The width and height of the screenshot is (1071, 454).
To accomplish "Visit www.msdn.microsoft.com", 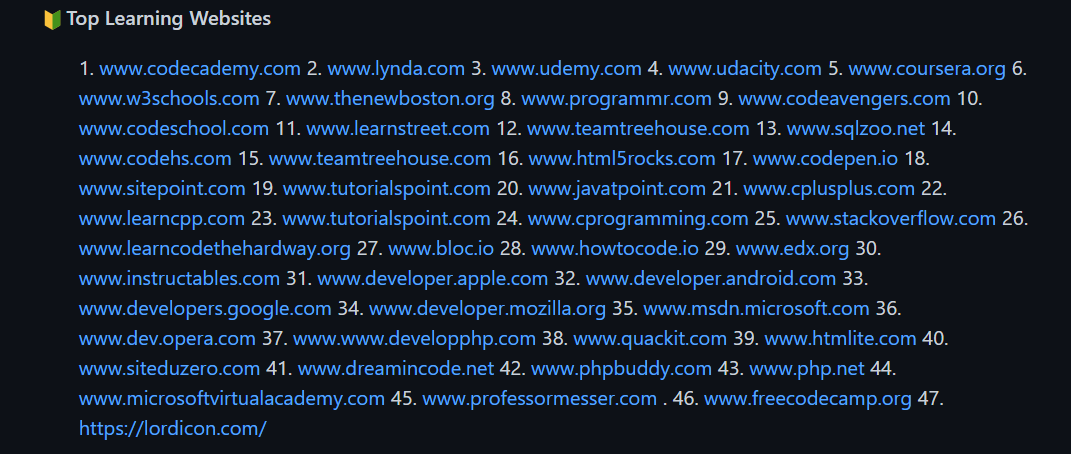I will click(x=756, y=309).
